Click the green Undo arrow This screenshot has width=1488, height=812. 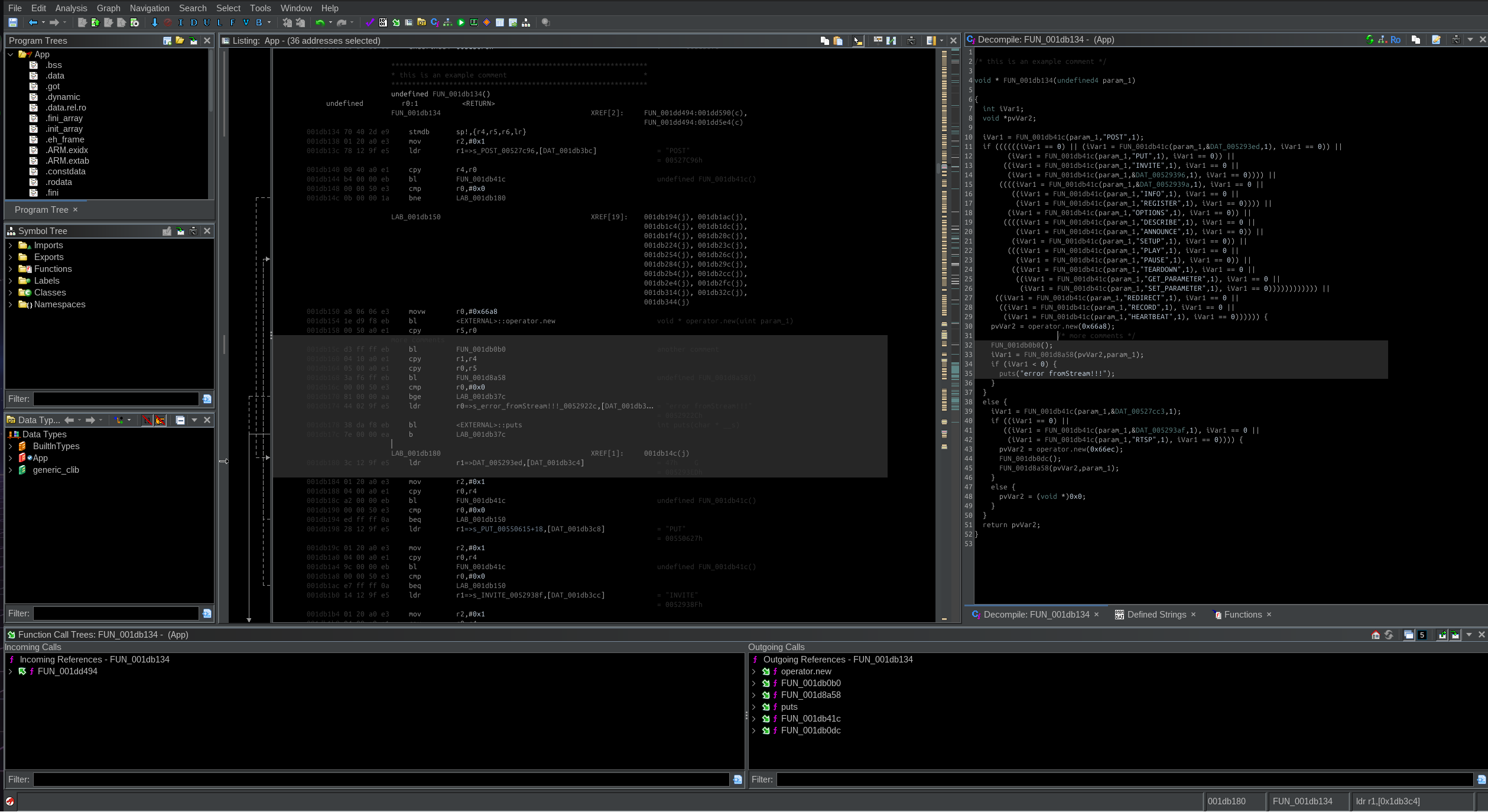pyautogui.click(x=320, y=22)
